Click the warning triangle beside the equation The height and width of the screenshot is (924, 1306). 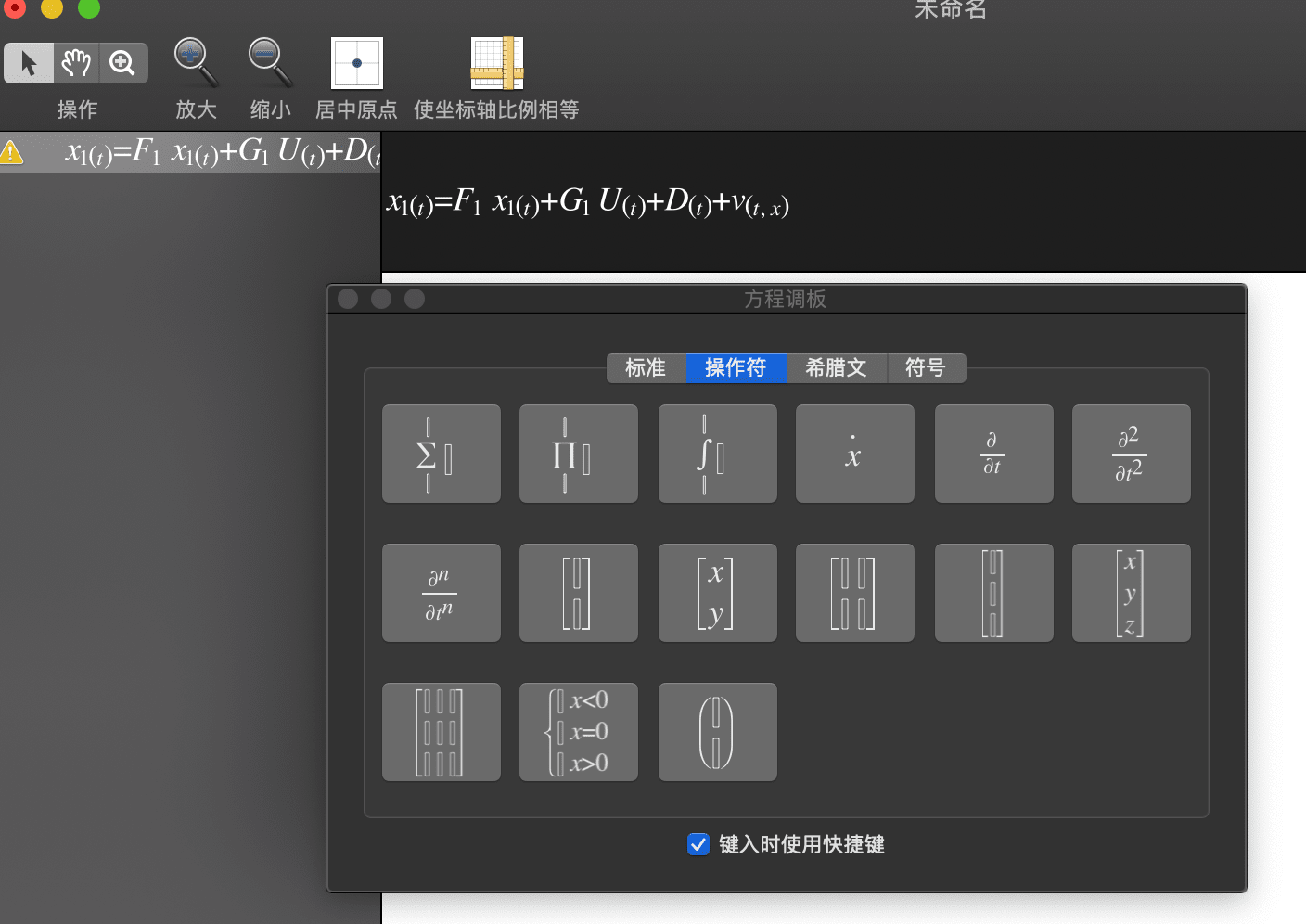tap(15, 151)
